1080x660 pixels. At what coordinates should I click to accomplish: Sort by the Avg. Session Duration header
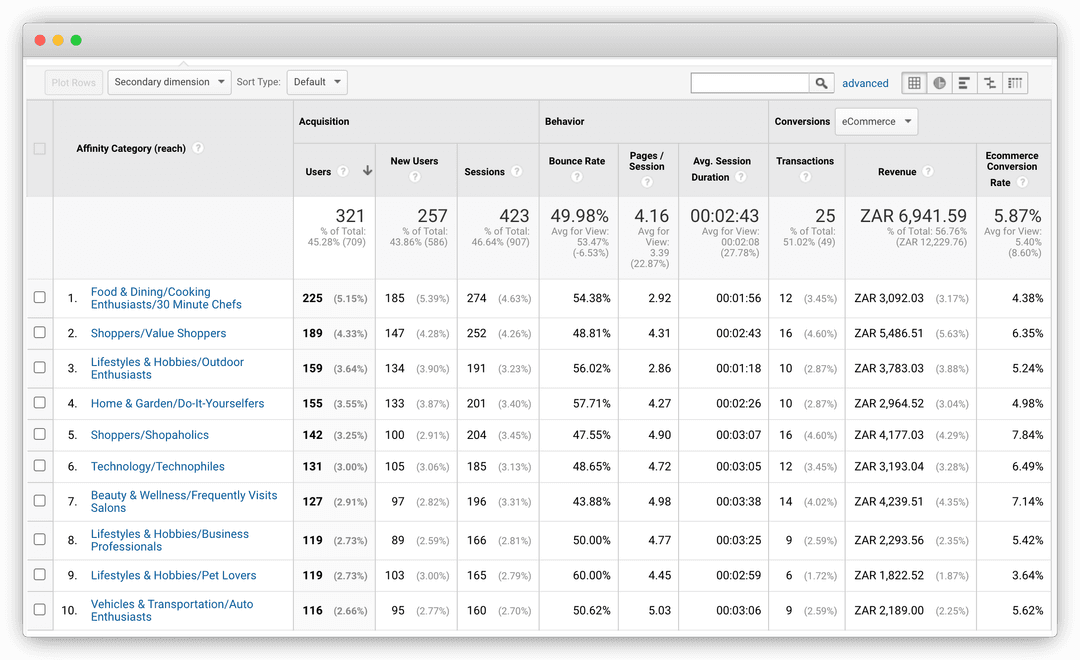(x=721, y=169)
